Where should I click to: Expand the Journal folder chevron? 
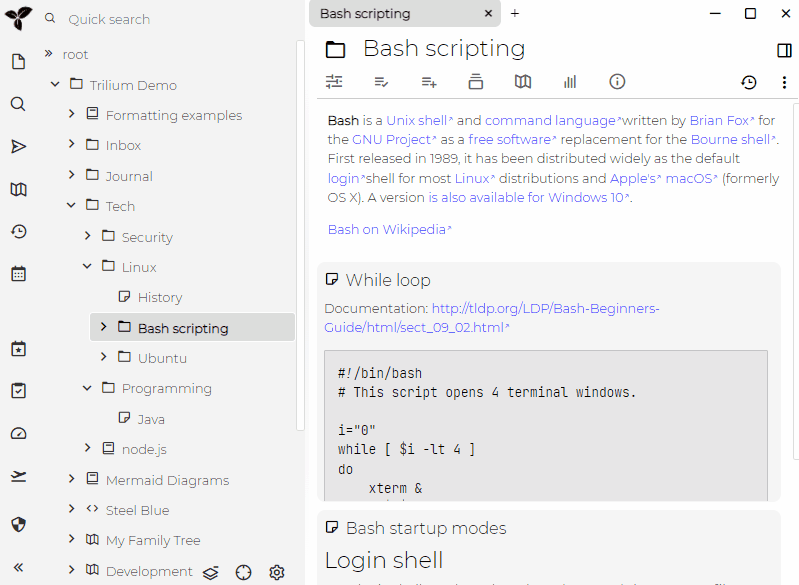click(x=71, y=175)
